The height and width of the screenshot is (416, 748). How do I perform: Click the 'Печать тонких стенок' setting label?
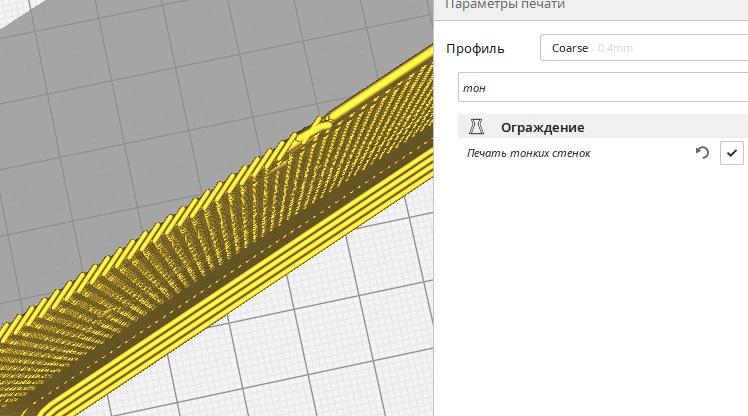[x=529, y=153]
